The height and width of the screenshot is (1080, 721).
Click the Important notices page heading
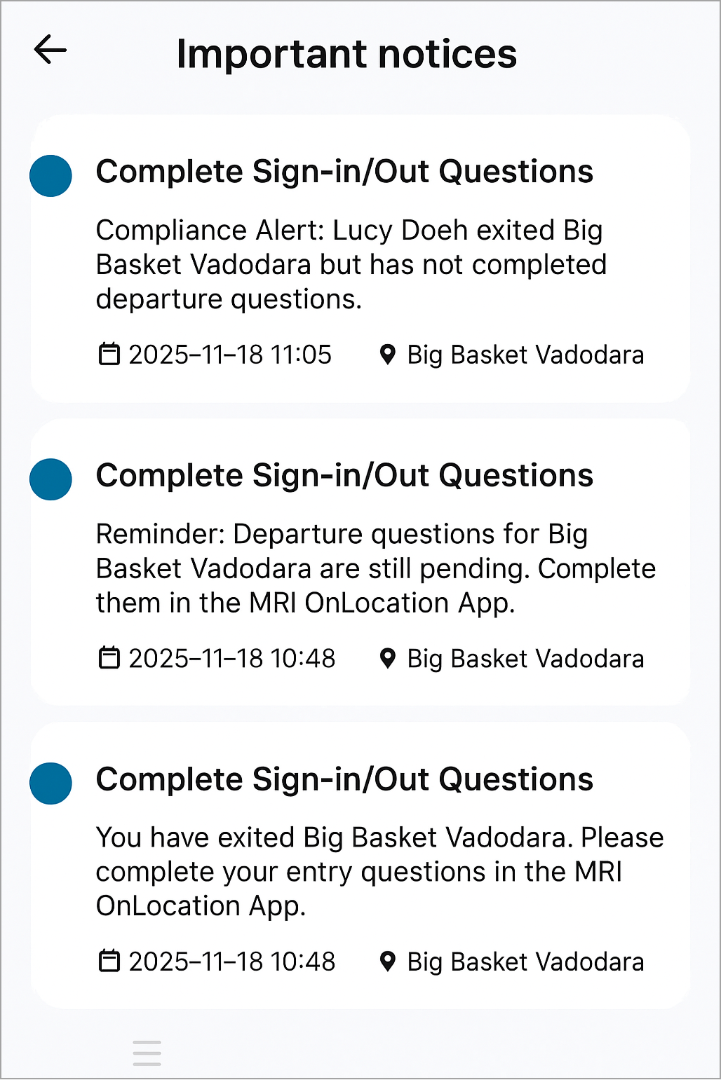346,53
